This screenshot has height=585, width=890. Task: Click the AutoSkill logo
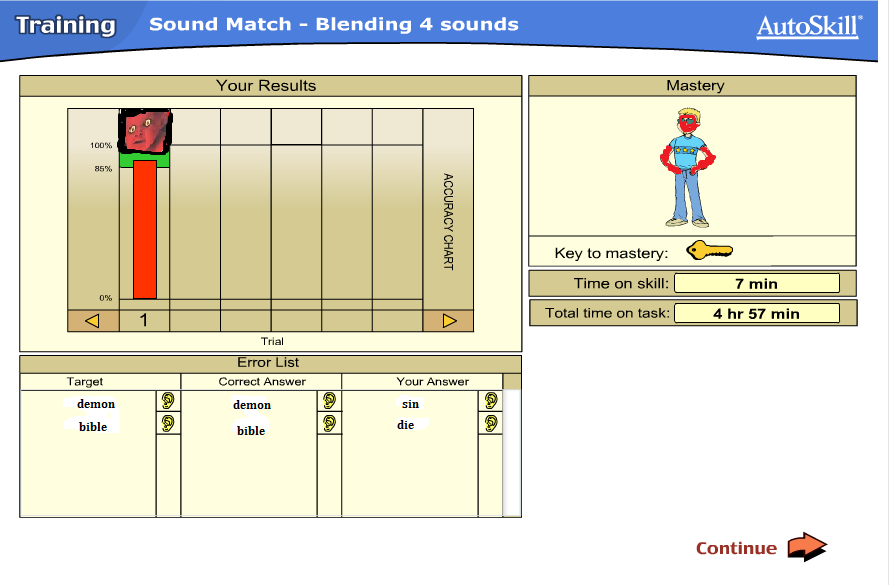point(809,27)
